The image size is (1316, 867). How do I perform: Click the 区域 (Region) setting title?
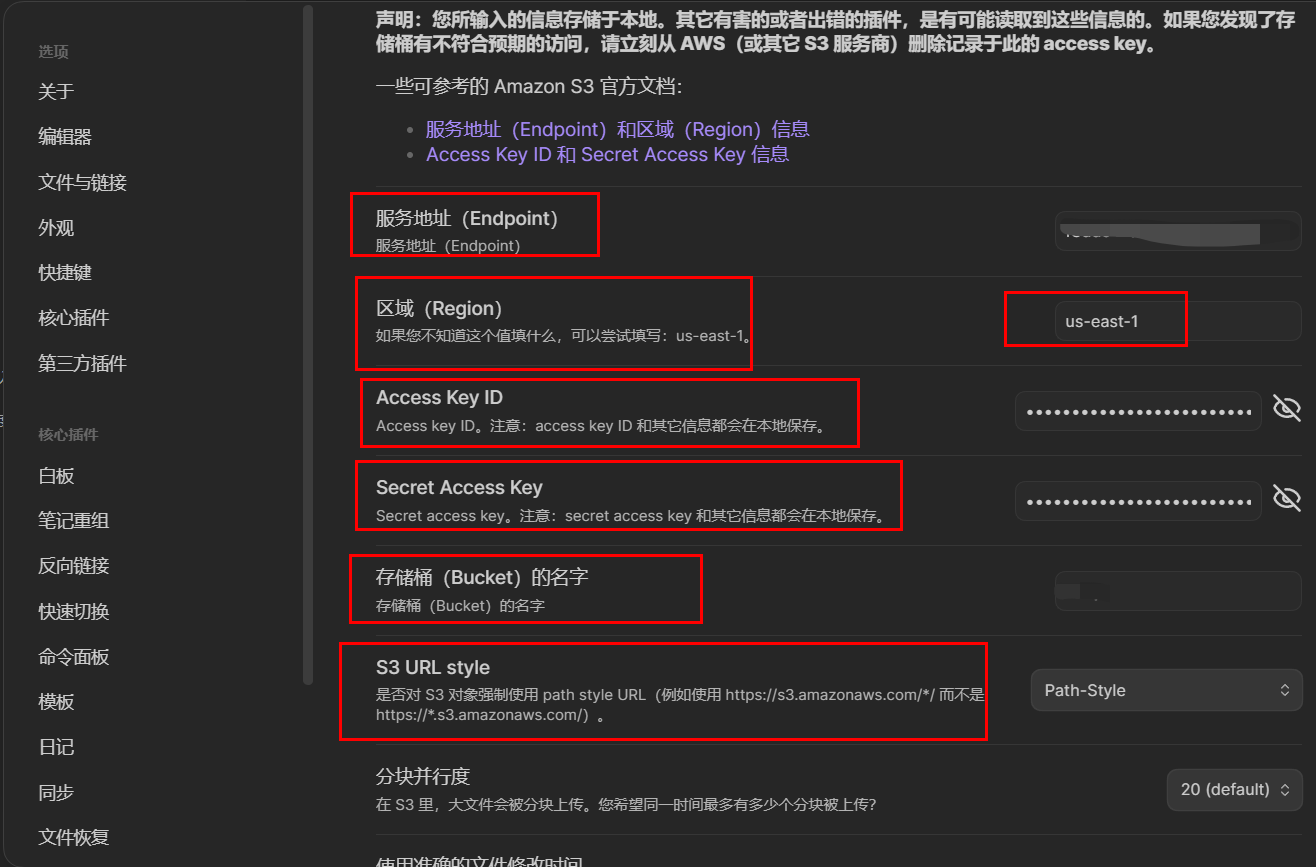439,309
